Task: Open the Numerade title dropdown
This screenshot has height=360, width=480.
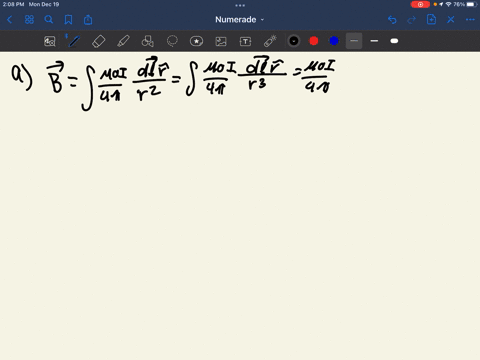Action: [240, 20]
